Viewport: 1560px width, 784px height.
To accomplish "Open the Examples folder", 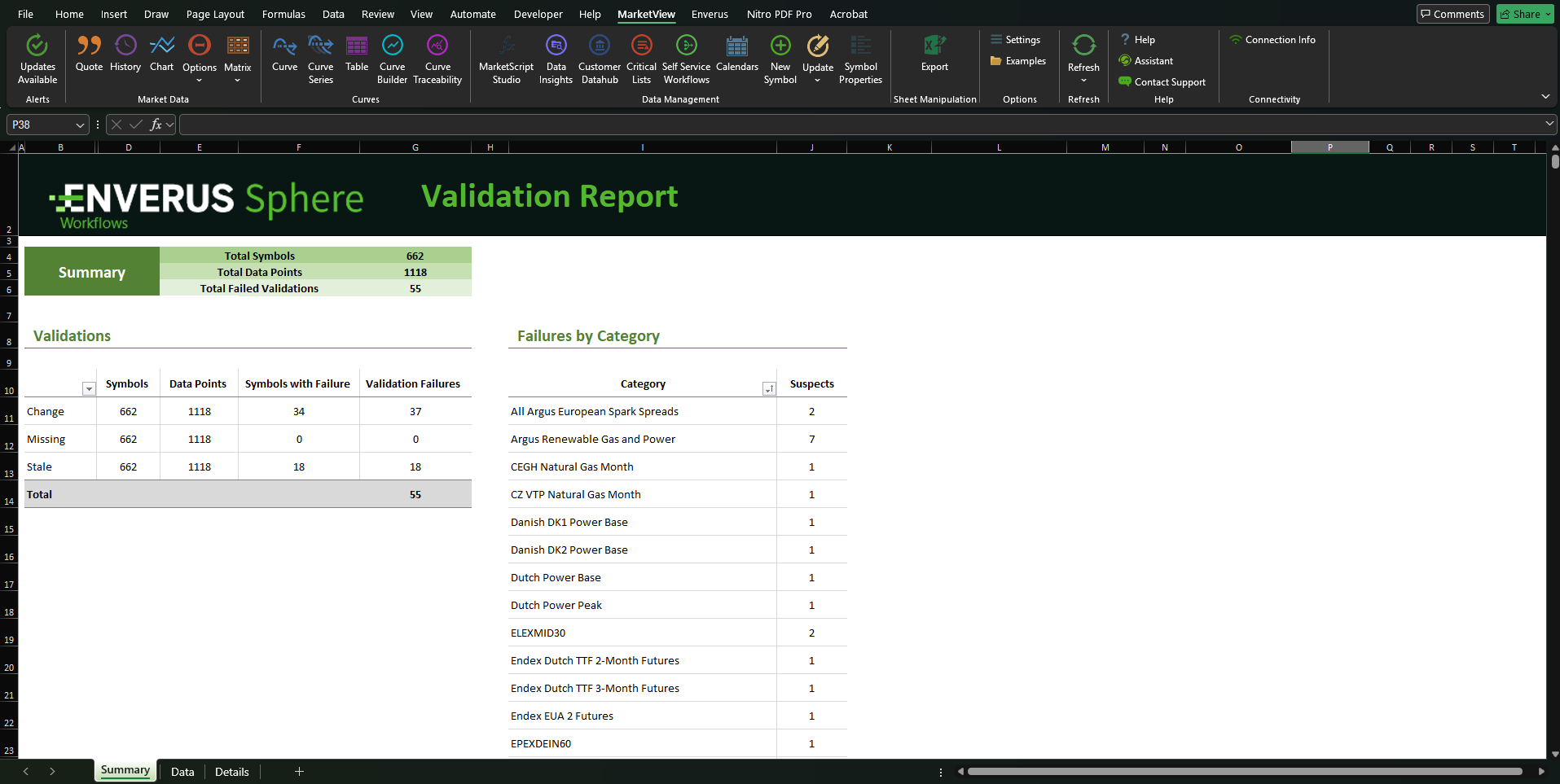I will (x=1017, y=61).
